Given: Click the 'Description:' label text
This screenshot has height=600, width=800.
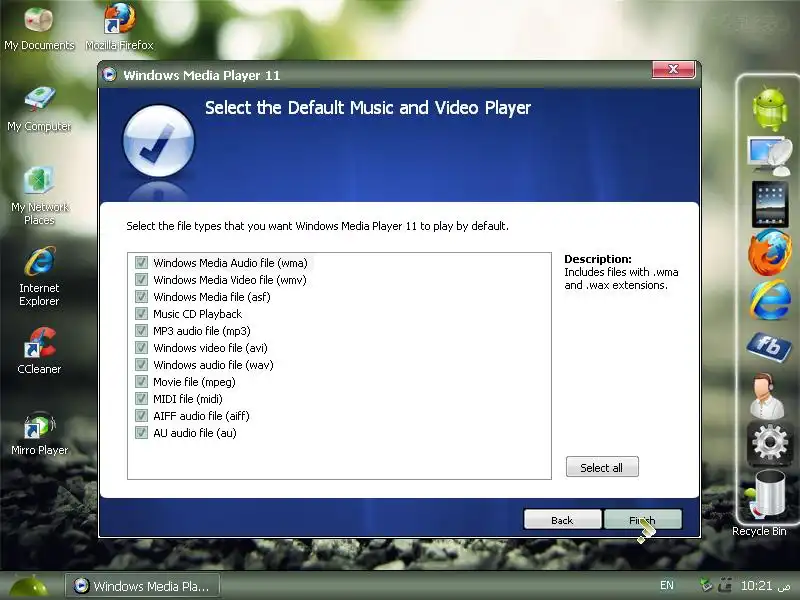Looking at the screenshot, I should 598,259.
